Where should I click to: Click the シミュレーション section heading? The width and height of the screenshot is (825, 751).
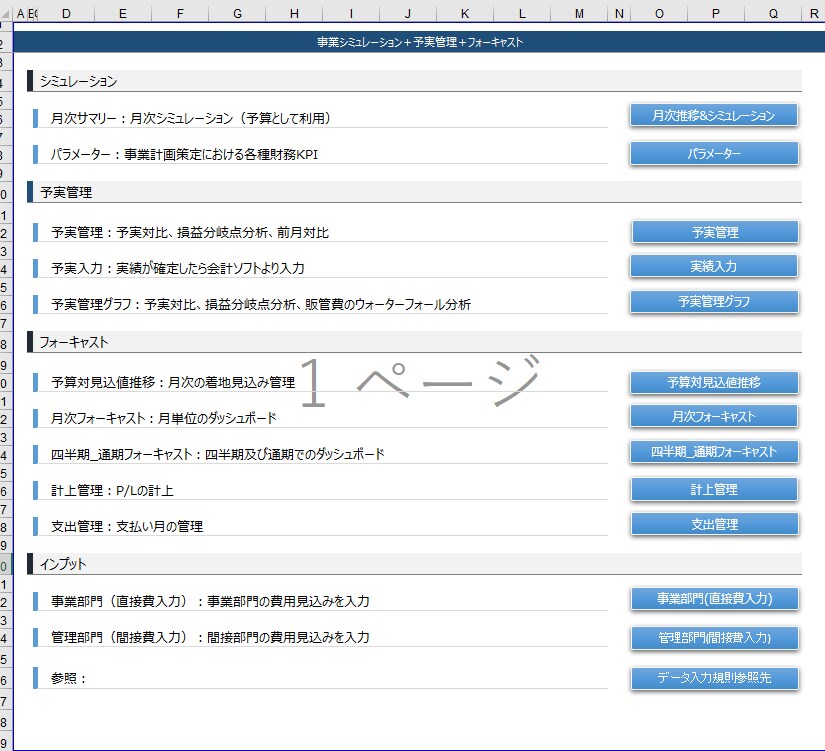tap(78, 81)
